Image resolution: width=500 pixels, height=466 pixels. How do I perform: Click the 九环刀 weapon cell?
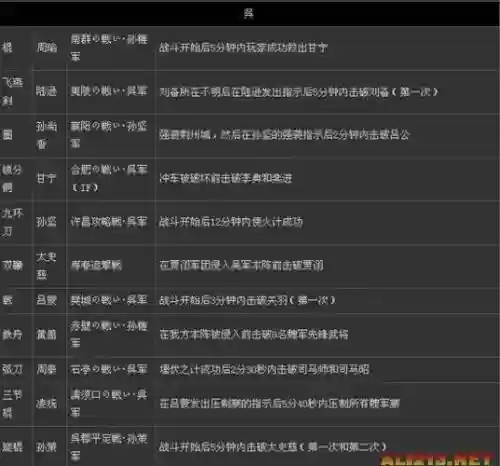(13, 222)
